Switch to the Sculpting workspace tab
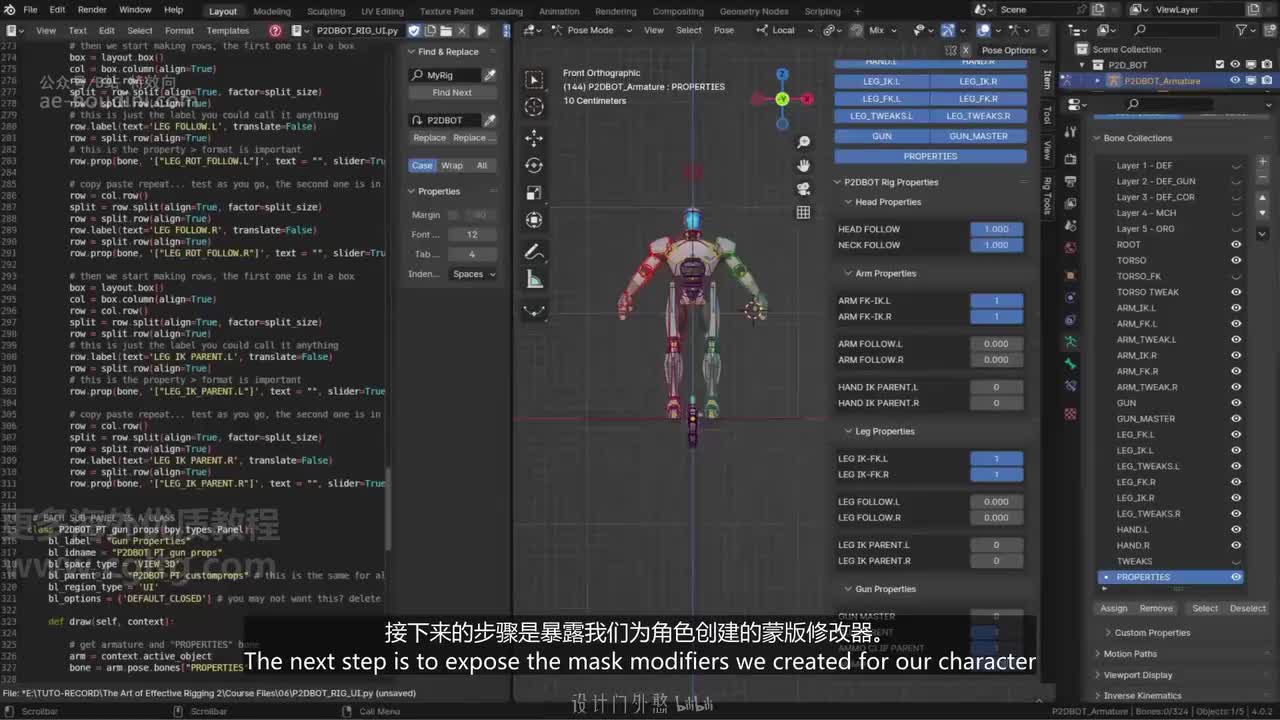 (326, 11)
